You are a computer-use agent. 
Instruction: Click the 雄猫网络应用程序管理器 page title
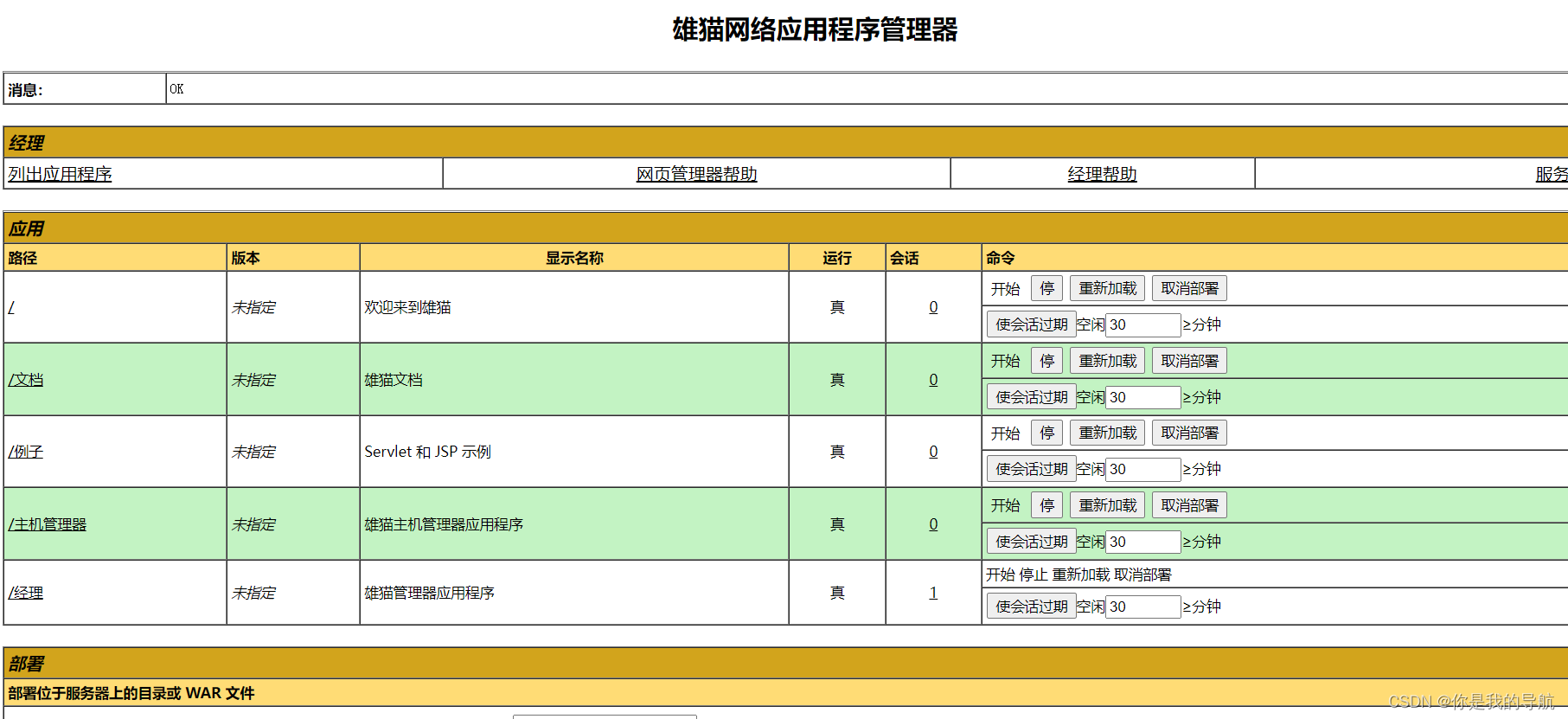(816, 29)
